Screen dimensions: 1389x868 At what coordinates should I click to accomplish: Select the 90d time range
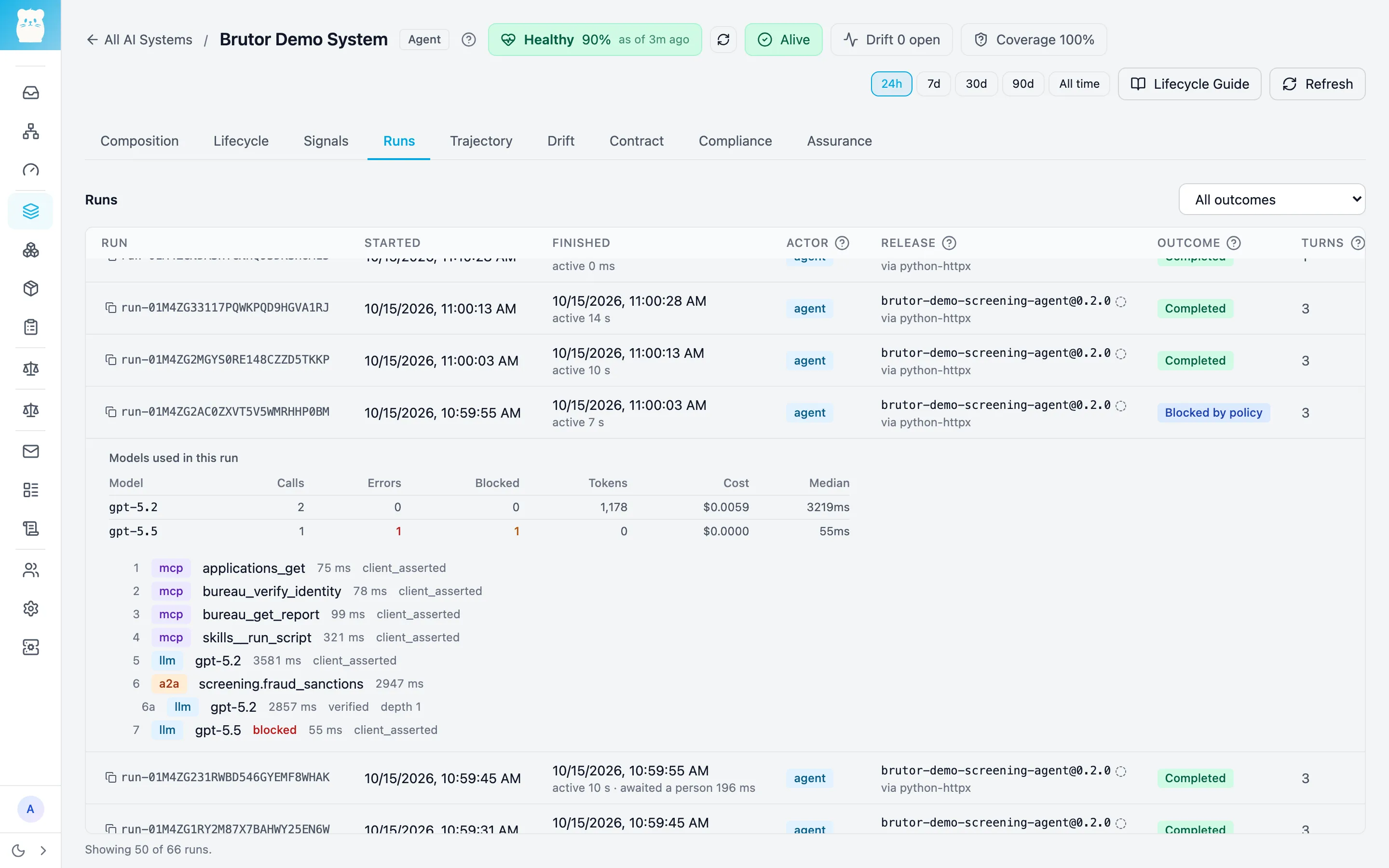[x=1023, y=84]
